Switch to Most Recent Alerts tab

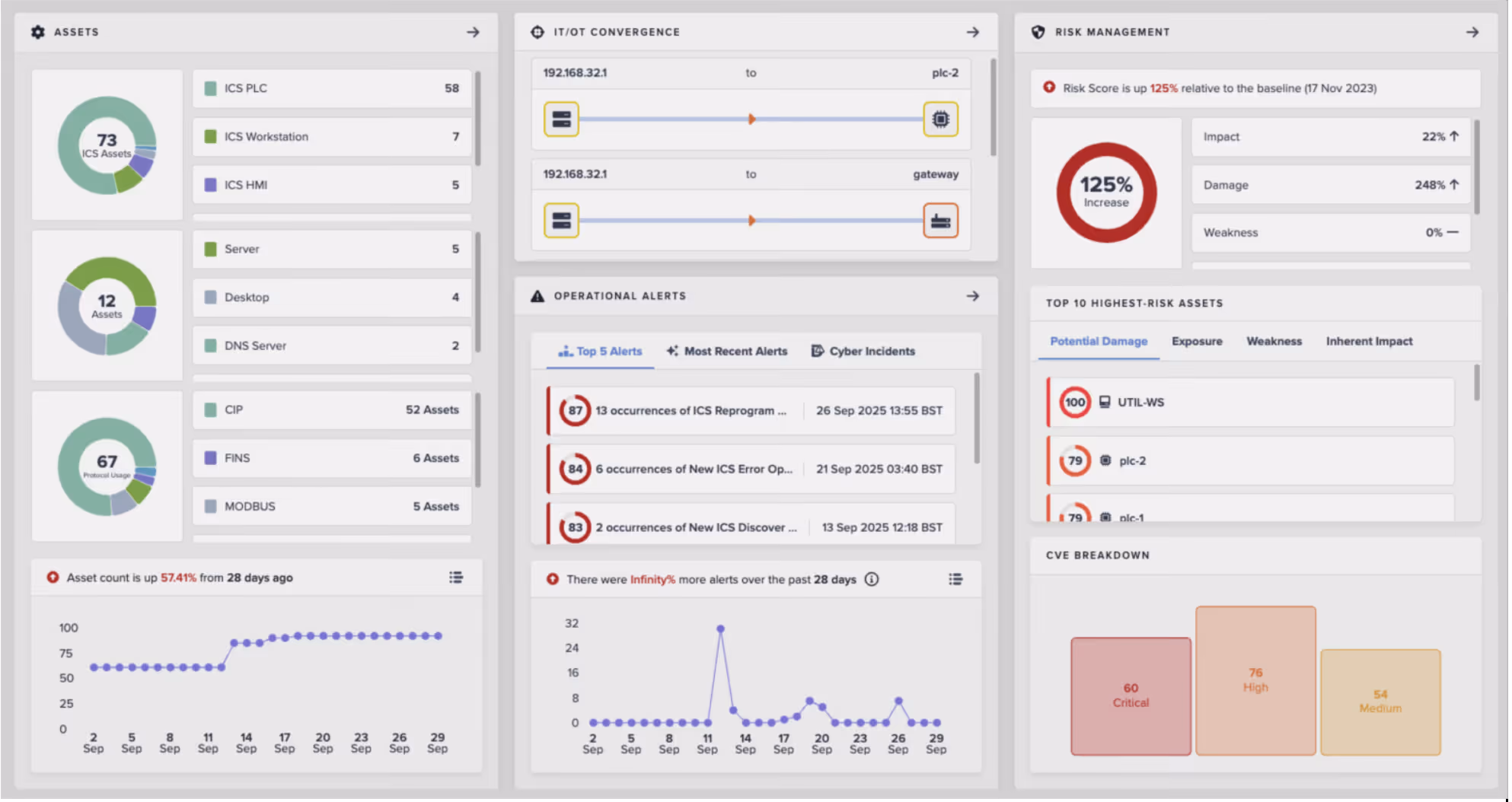click(727, 351)
